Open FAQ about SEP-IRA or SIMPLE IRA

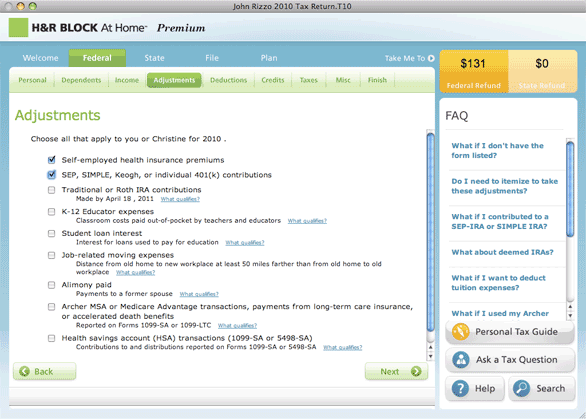(x=500, y=222)
